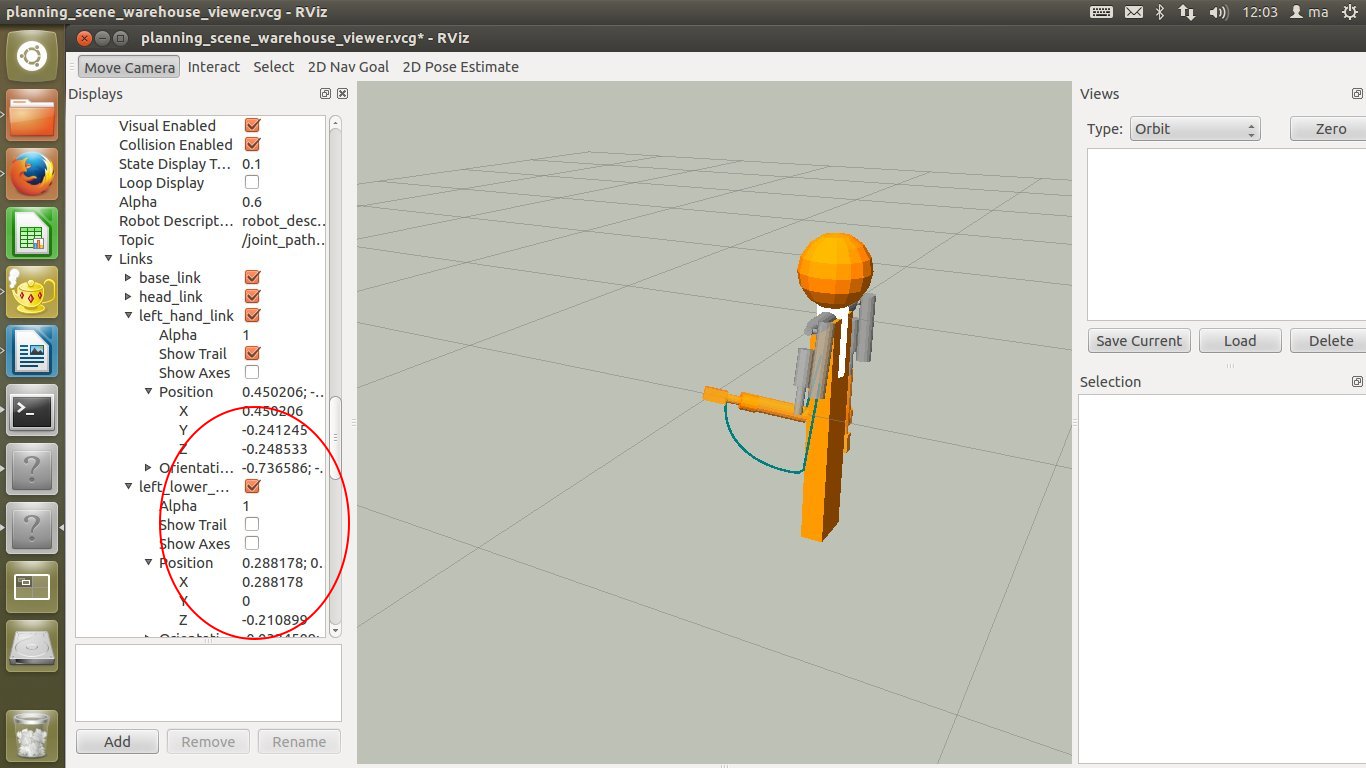The height and width of the screenshot is (768, 1366).
Task: Activate the 2D Nav Goal tool
Action: pyautogui.click(x=348, y=67)
